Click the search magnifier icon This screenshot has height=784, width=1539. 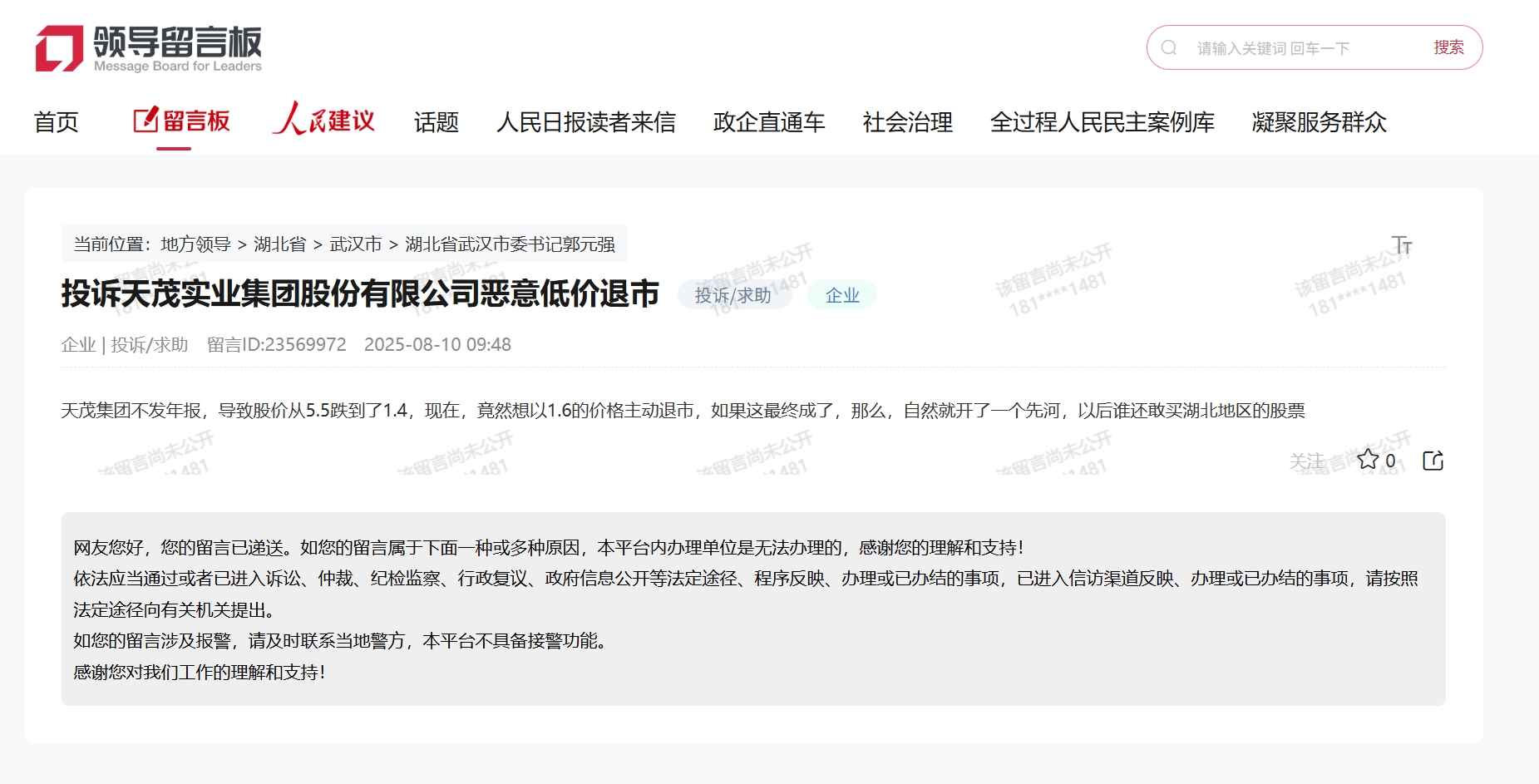click(x=1169, y=47)
